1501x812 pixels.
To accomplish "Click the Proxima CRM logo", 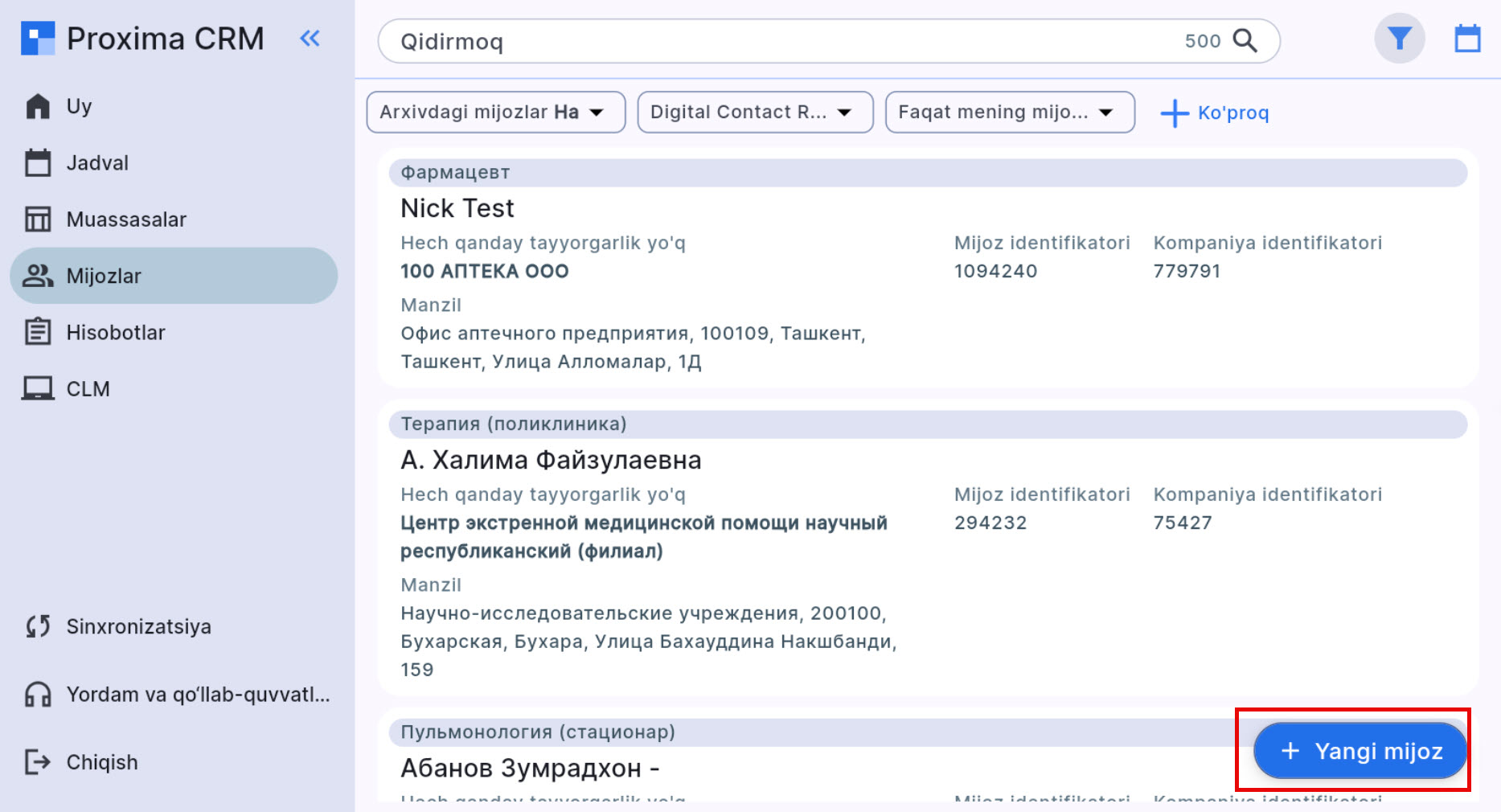I will tap(38, 39).
